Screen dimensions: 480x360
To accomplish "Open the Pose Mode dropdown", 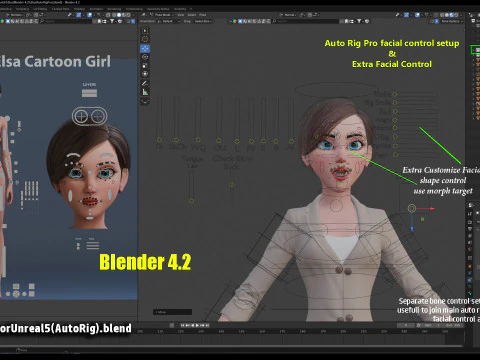I will pos(161,15).
